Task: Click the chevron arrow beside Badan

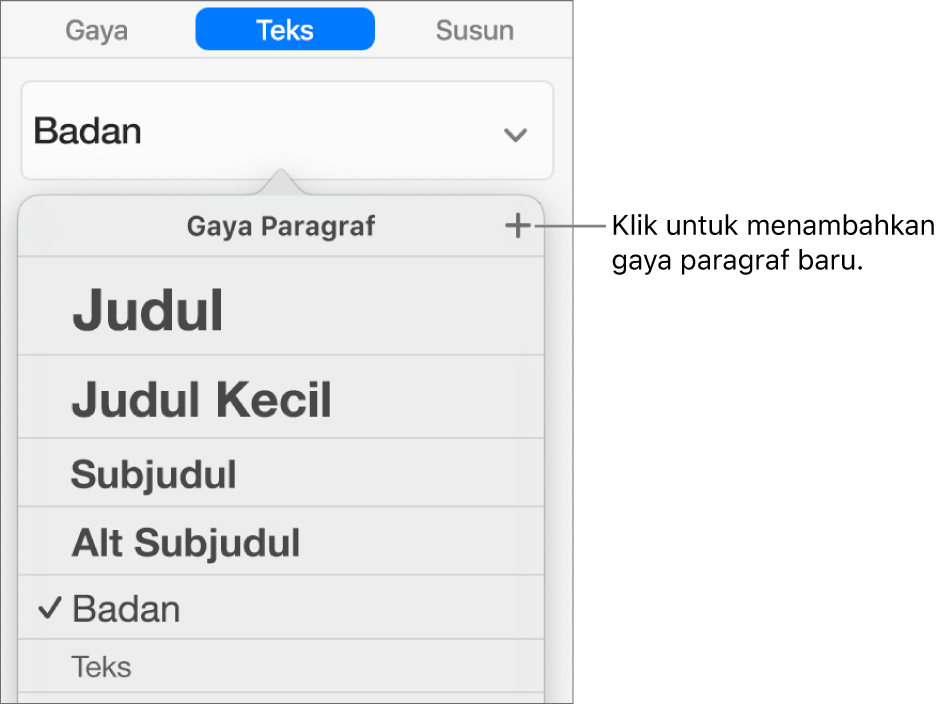Action: 516,134
